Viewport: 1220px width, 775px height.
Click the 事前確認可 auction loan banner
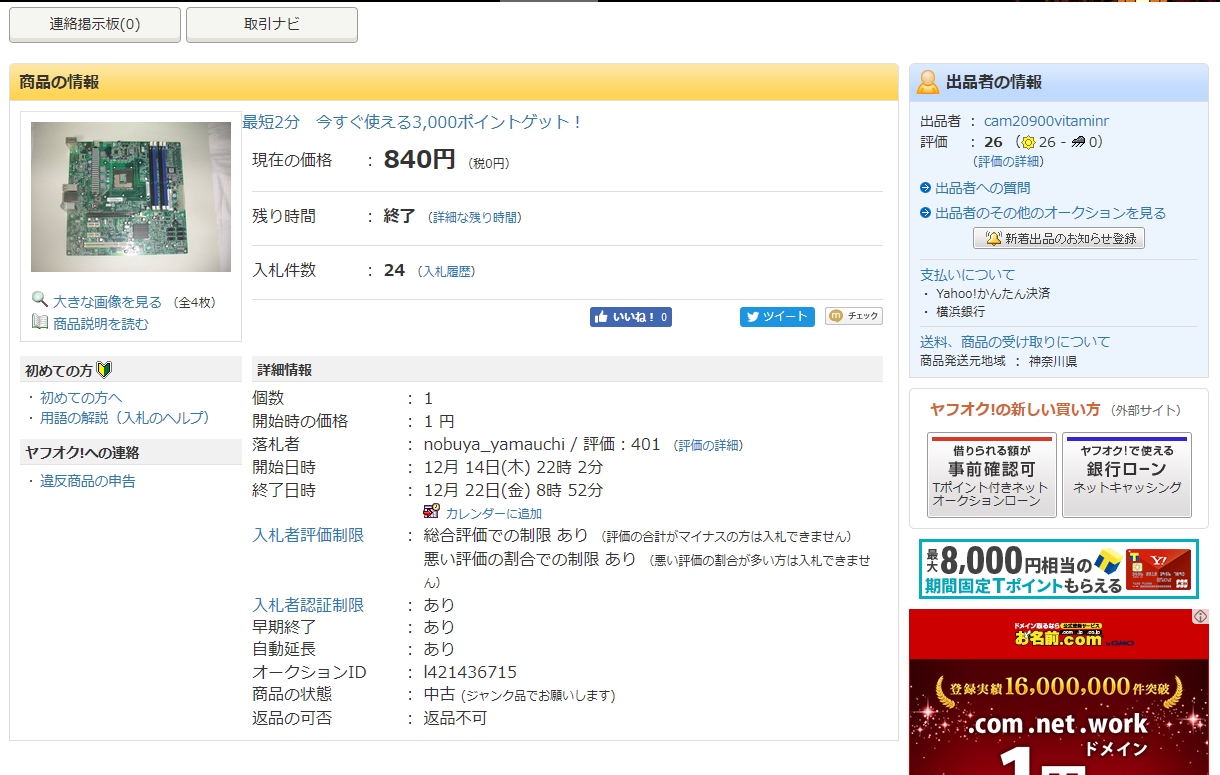click(992, 474)
